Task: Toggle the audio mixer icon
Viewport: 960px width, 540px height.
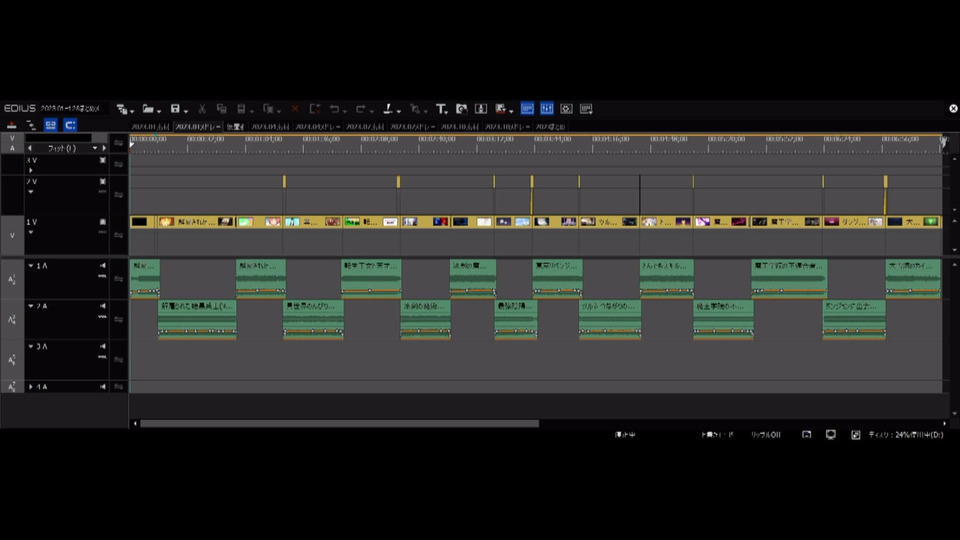Action: point(547,108)
